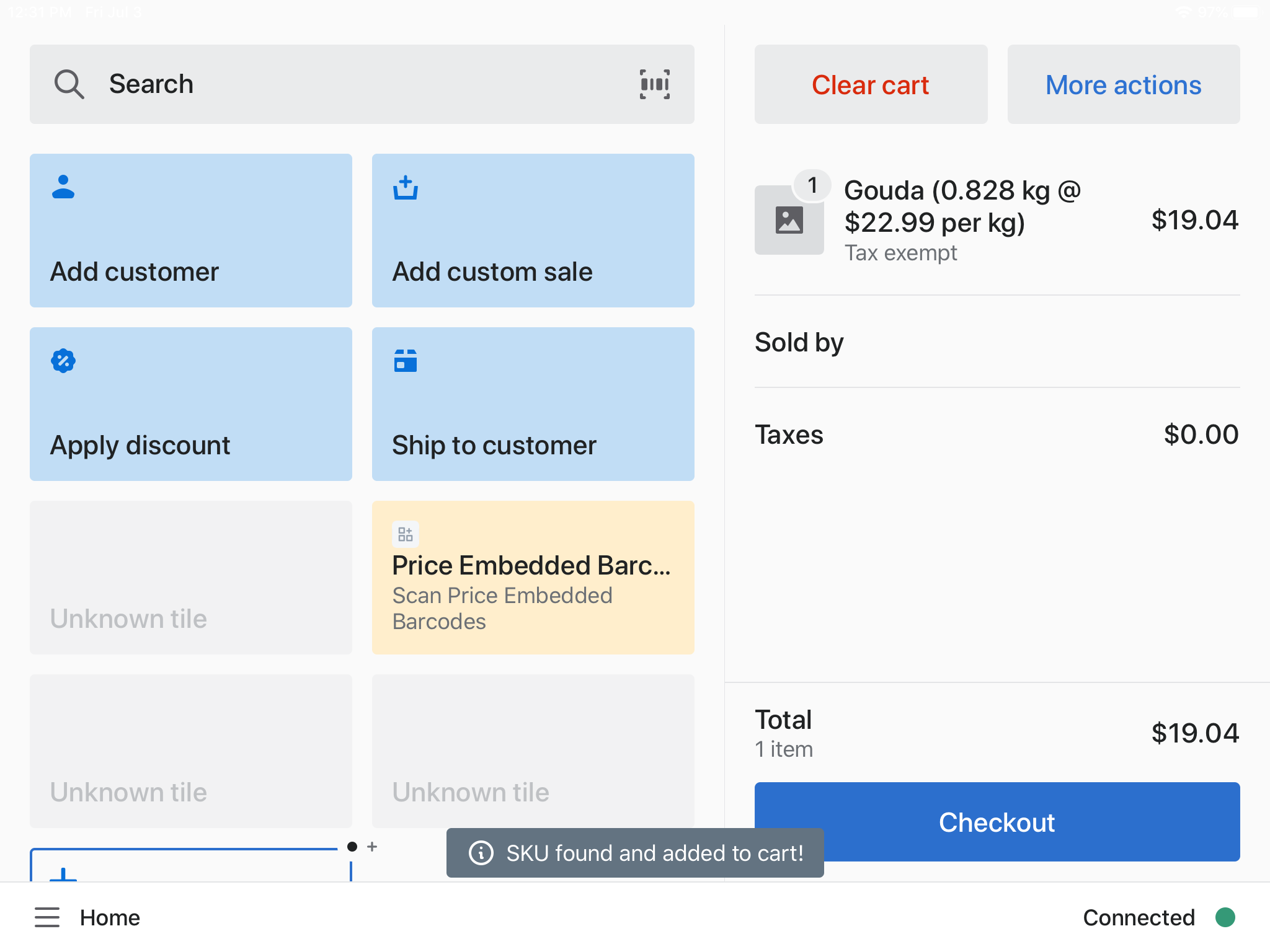Tap the Price Embedded Barcode app icon

pyautogui.click(x=406, y=534)
